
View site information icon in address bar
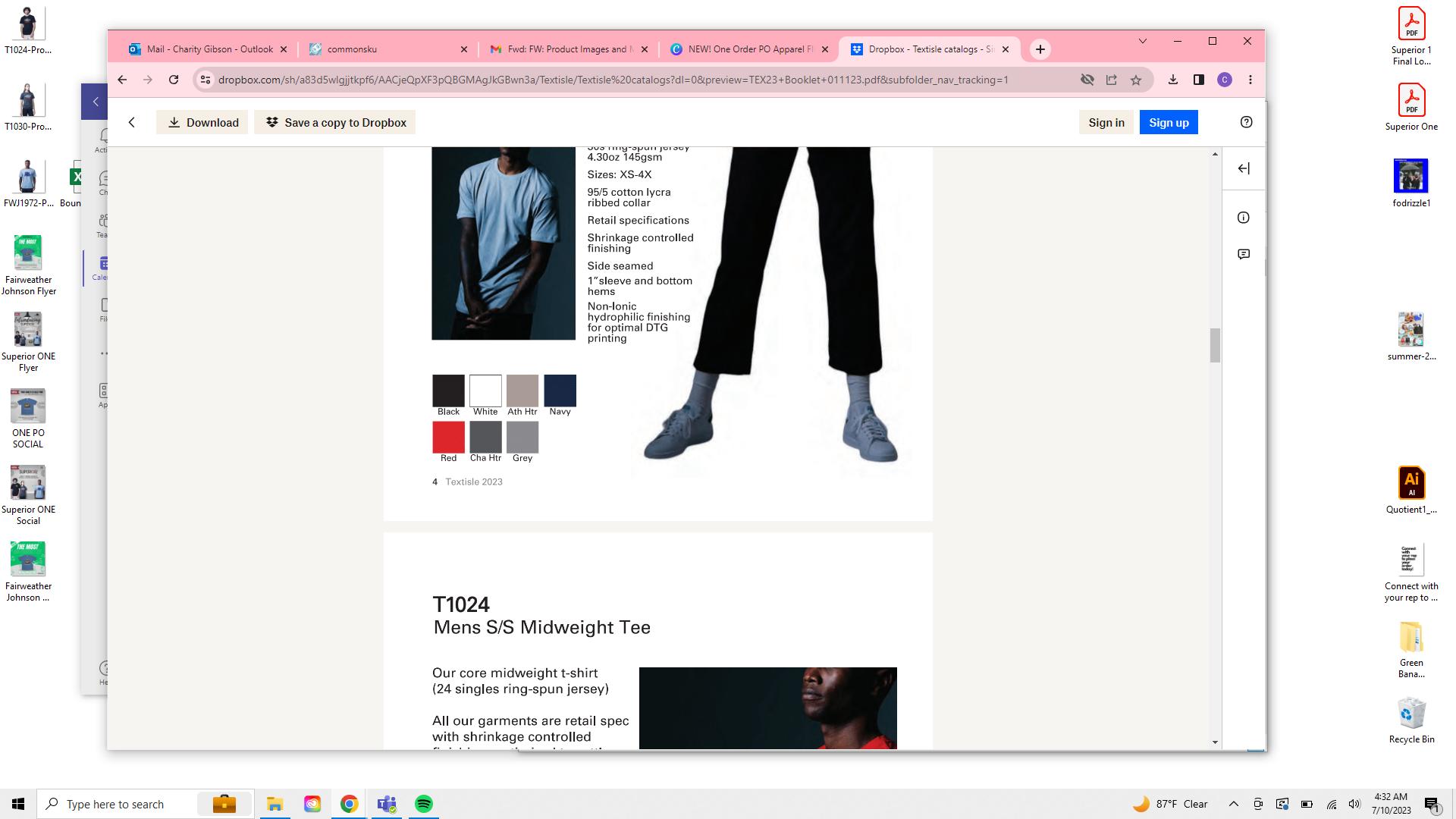(205, 80)
